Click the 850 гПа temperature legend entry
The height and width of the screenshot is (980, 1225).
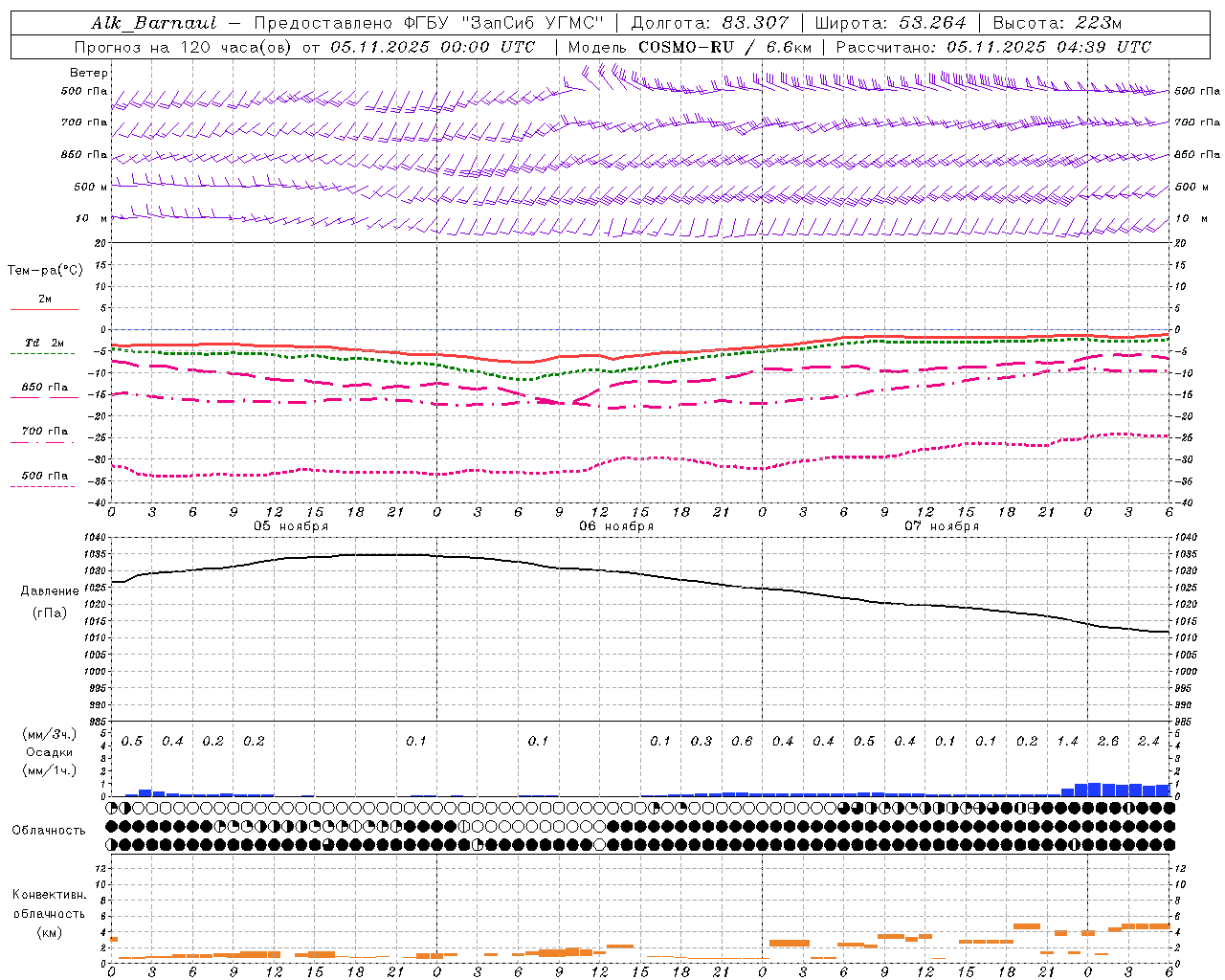coord(45,387)
